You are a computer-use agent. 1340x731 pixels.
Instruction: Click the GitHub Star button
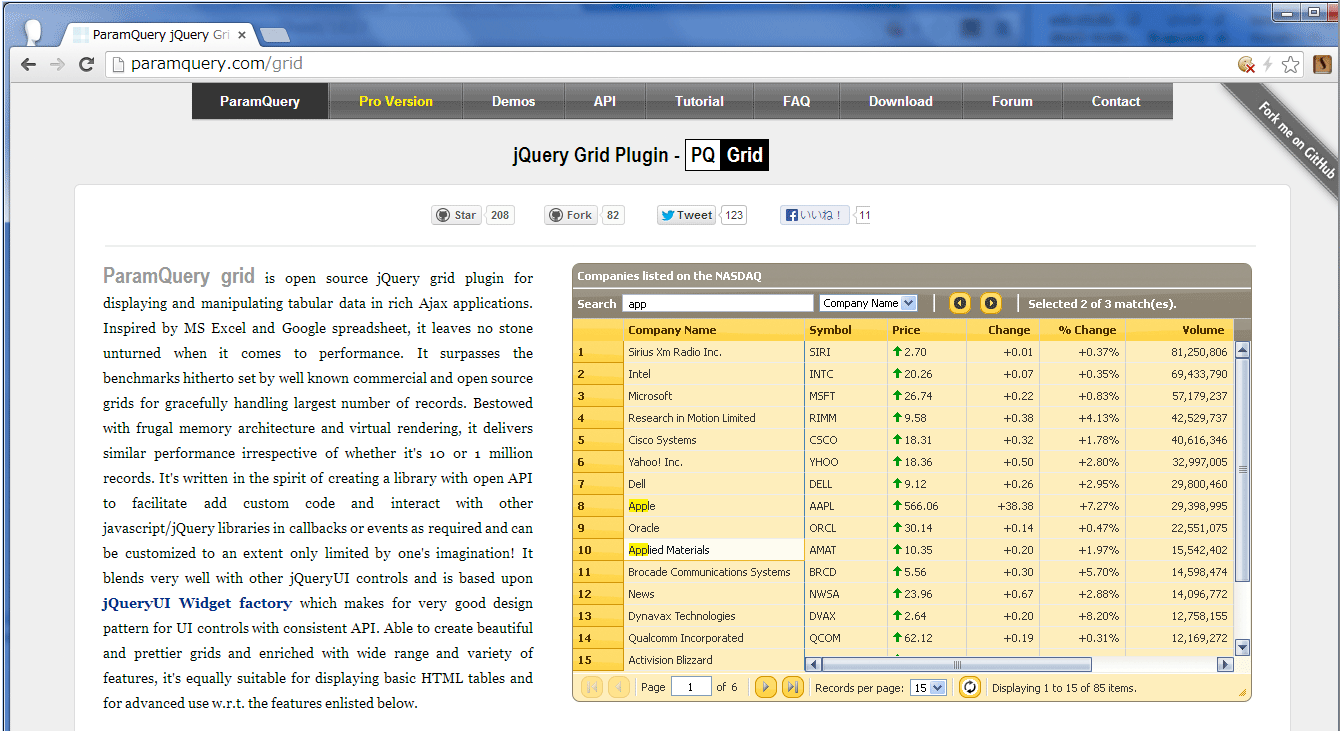click(456, 215)
